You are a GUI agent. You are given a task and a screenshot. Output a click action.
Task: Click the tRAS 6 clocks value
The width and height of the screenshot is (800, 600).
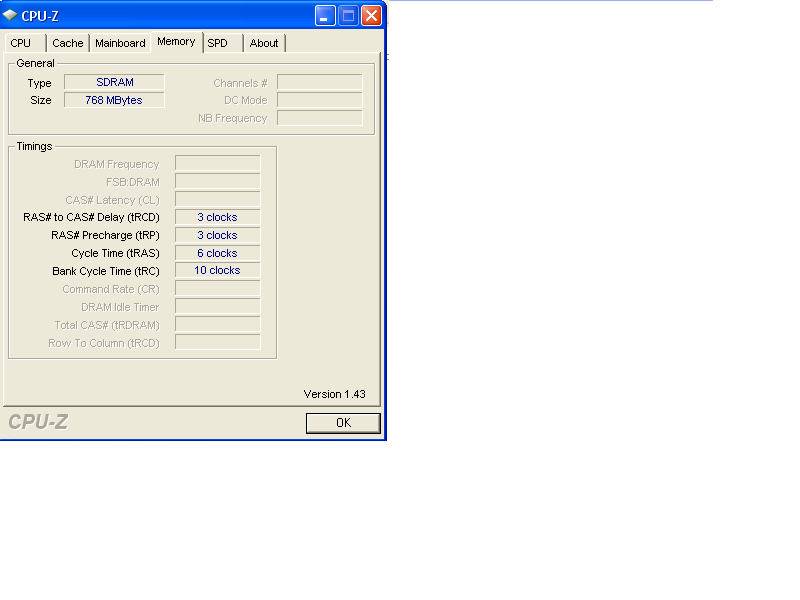point(217,253)
